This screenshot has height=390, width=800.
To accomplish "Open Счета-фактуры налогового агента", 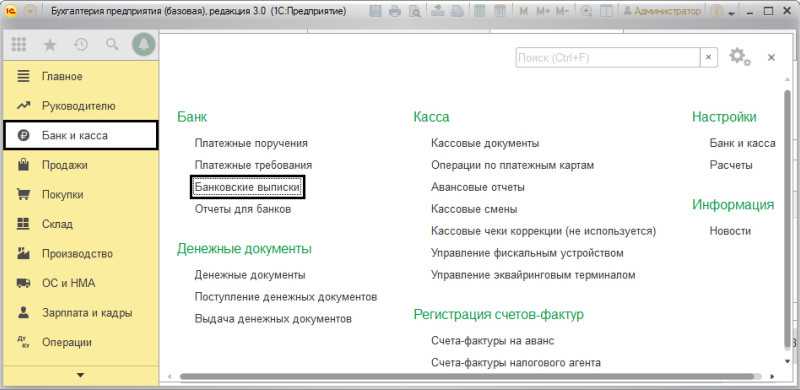I will point(516,362).
